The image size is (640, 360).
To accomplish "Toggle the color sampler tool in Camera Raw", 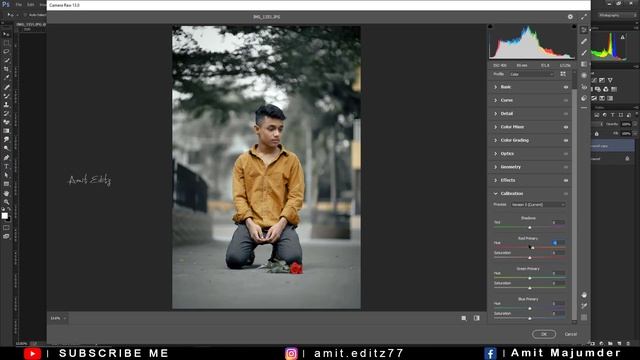I will 584,306.
